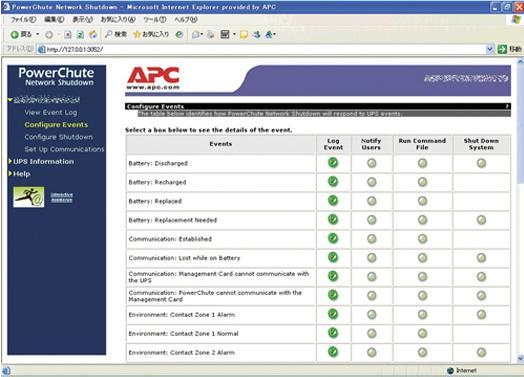The height and width of the screenshot is (377, 524).
Task: Toggle Run Command File for PowerChute cannot communicate row
Action: (422, 295)
